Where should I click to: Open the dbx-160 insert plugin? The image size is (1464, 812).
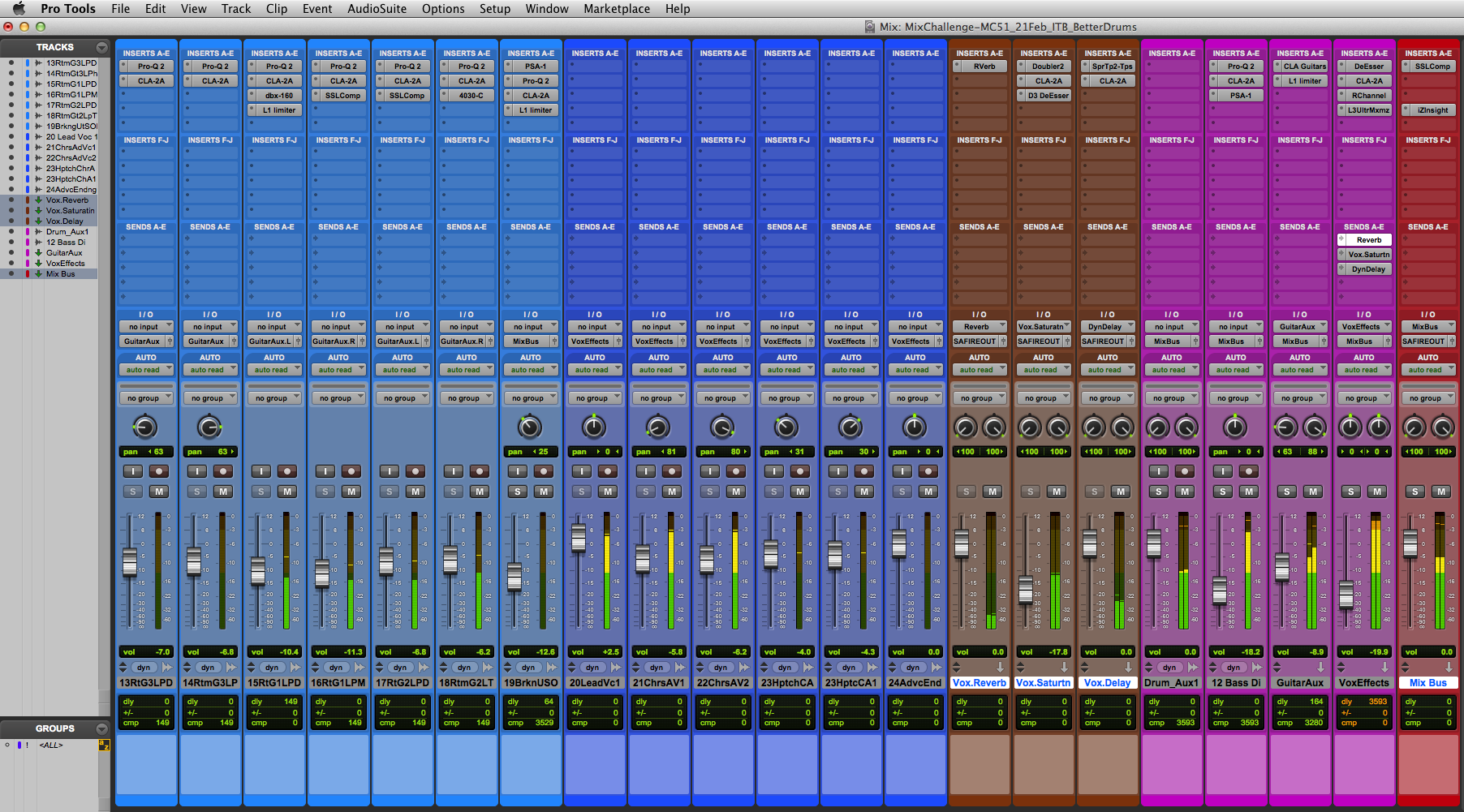coord(278,96)
